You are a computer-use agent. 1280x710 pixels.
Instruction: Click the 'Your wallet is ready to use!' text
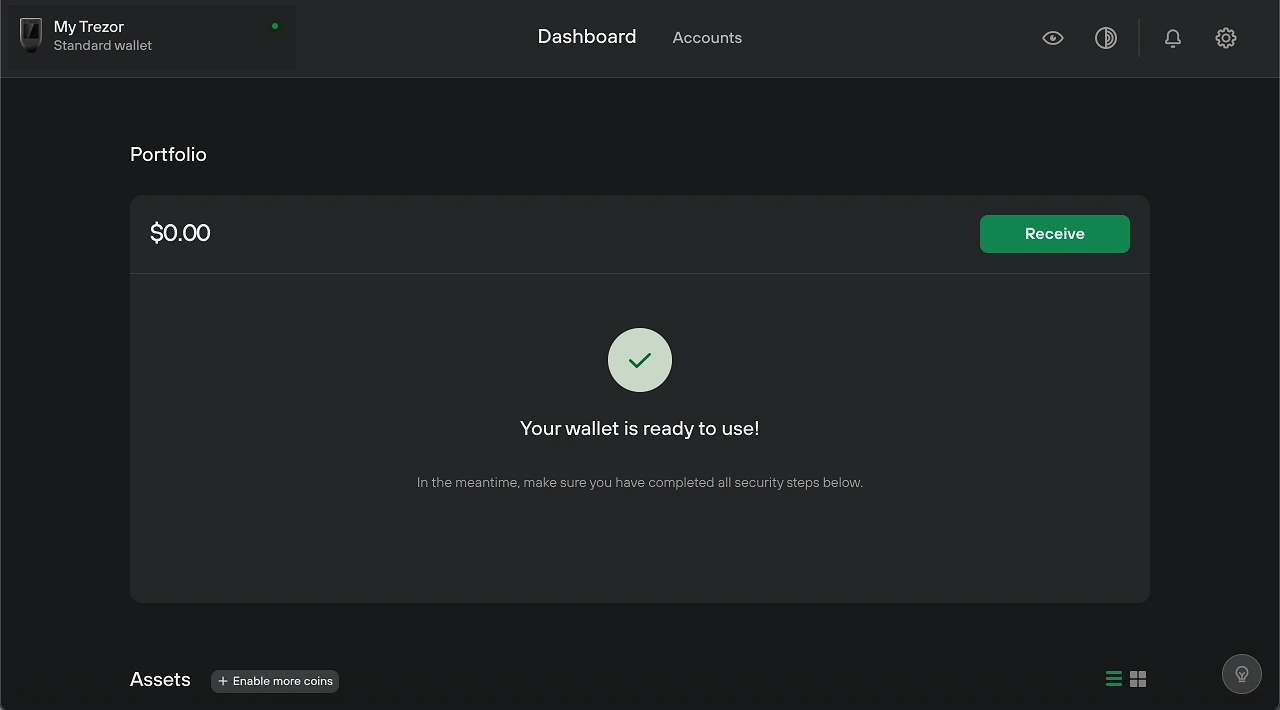coord(640,428)
